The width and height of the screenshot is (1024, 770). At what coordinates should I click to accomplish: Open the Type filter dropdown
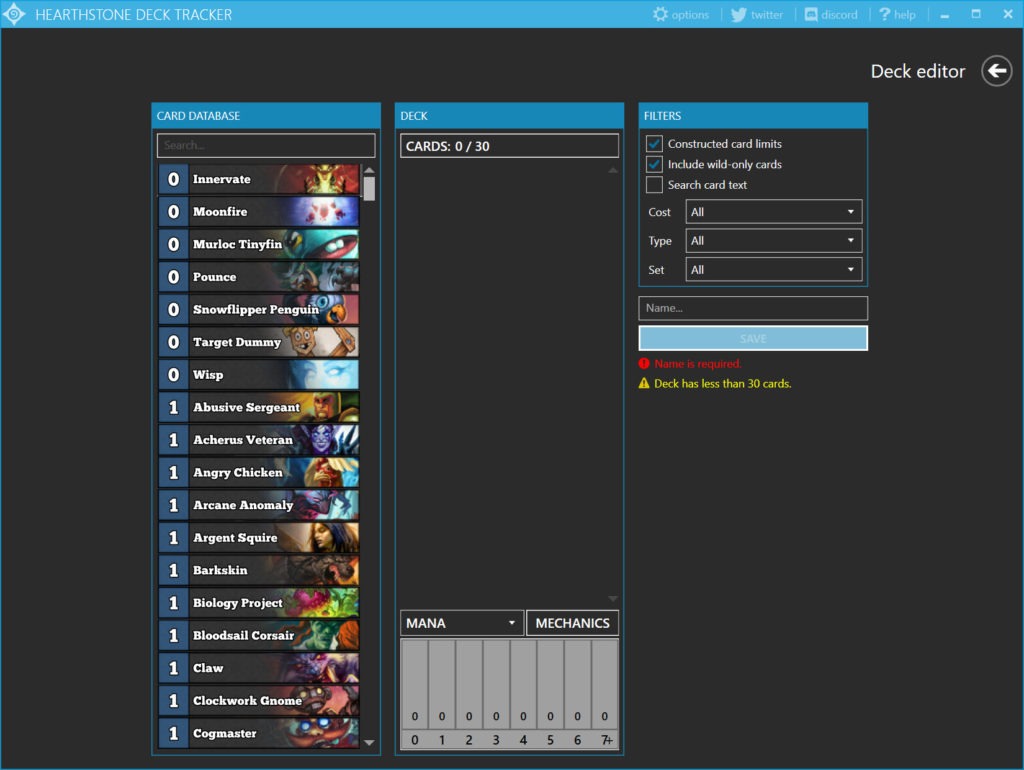tap(773, 241)
